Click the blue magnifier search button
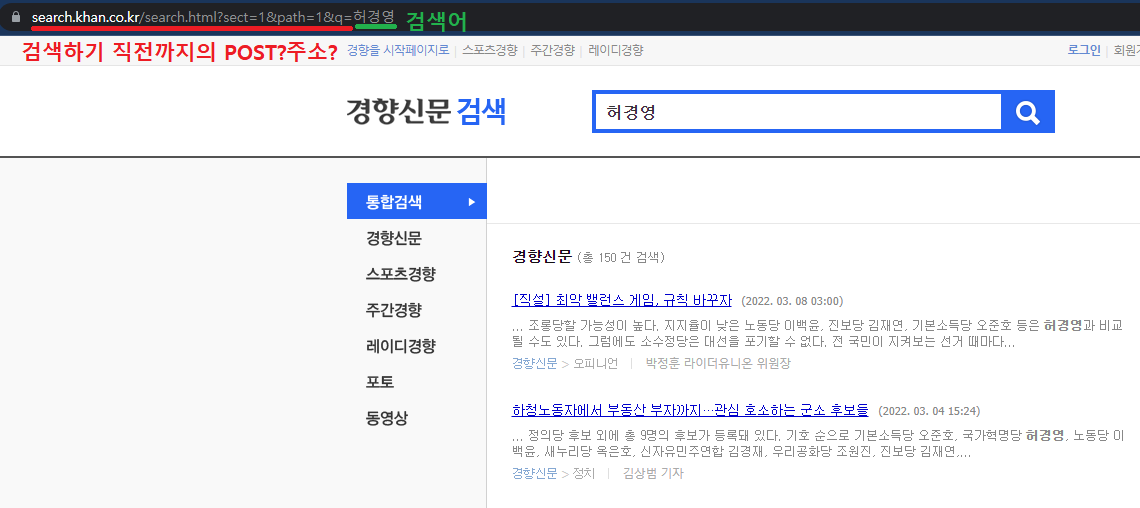 1027,112
